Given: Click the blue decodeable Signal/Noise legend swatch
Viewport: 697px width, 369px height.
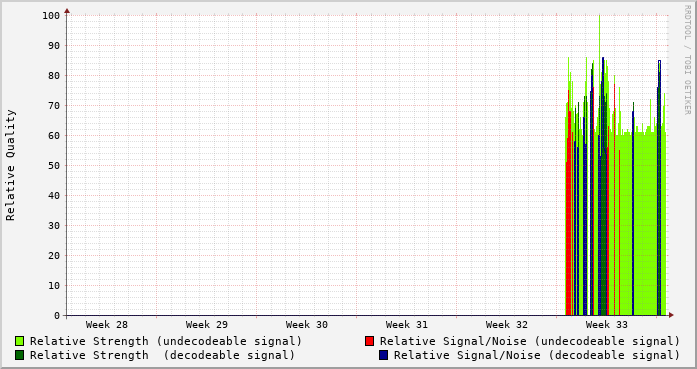Looking at the screenshot, I should tap(383, 355).
